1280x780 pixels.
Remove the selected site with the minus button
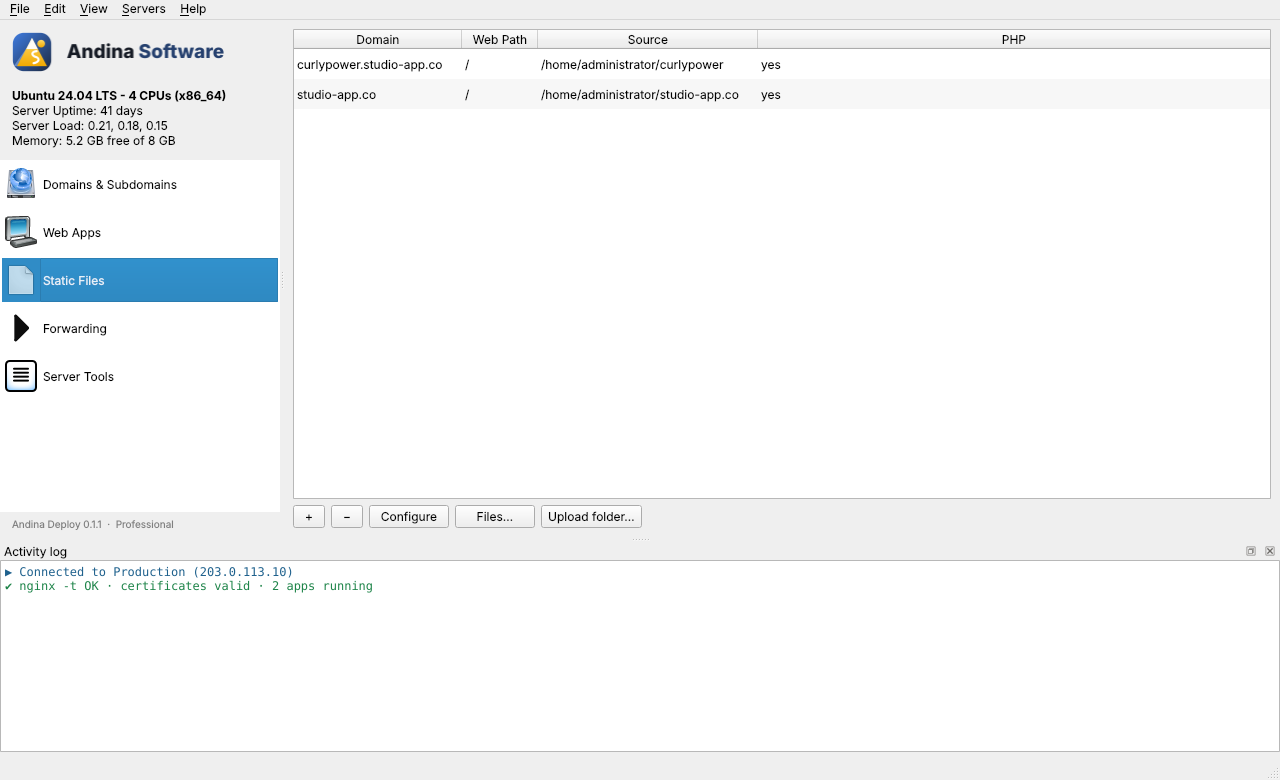pos(347,517)
